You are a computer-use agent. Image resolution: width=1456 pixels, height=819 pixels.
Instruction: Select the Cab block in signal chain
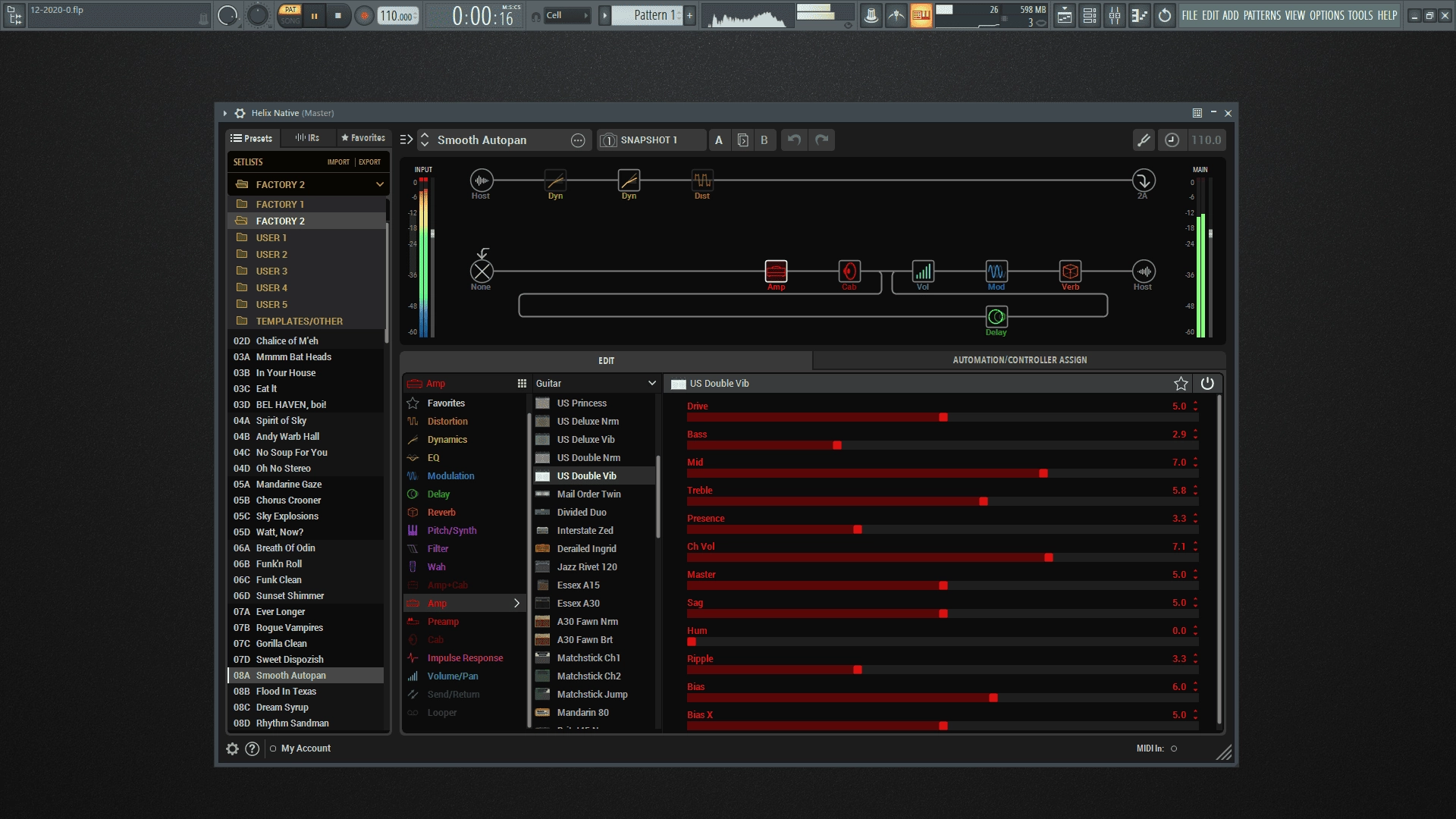click(849, 271)
